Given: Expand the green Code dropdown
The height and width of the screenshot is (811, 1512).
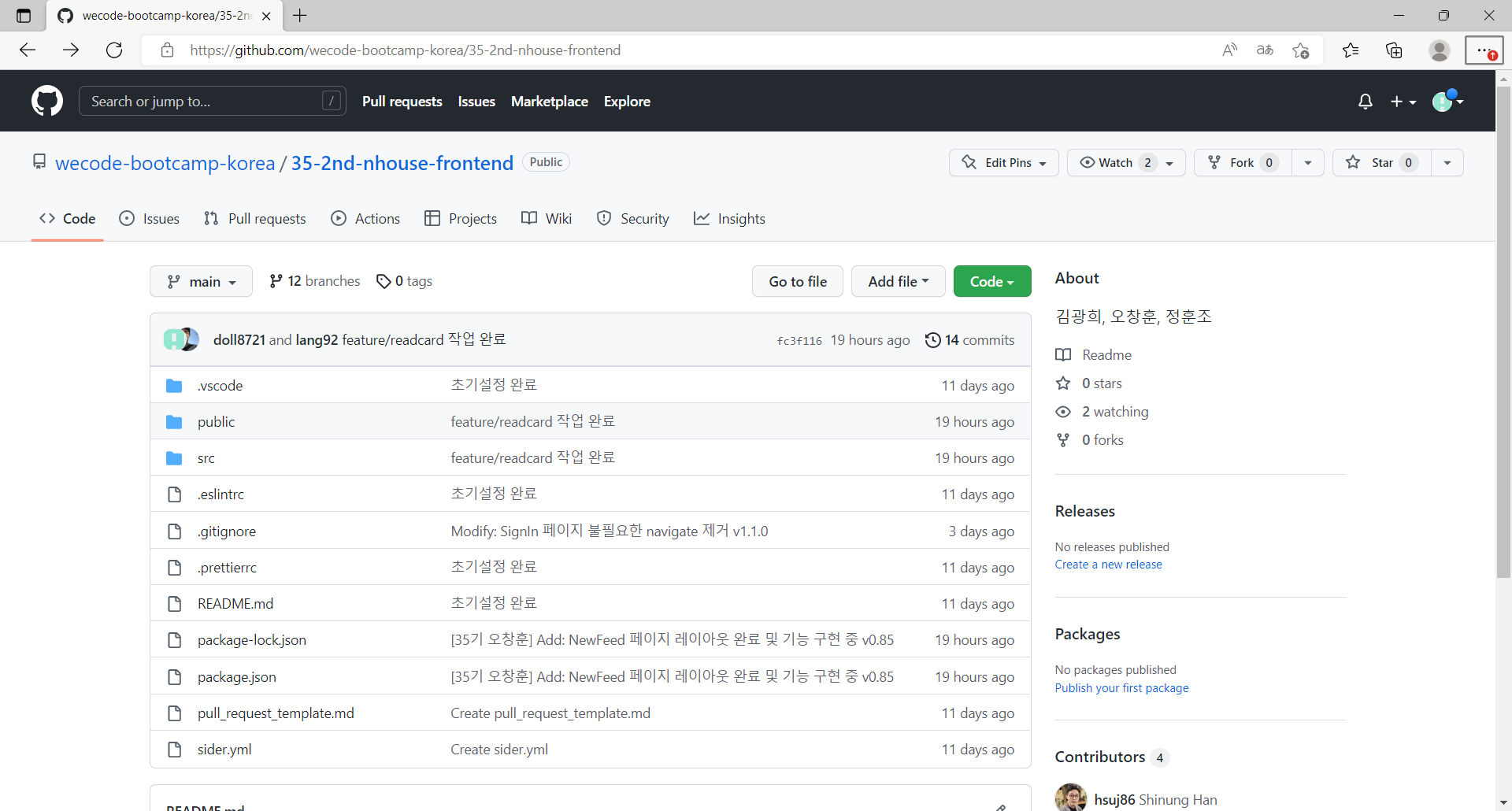Looking at the screenshot, I should coord(991,281).
